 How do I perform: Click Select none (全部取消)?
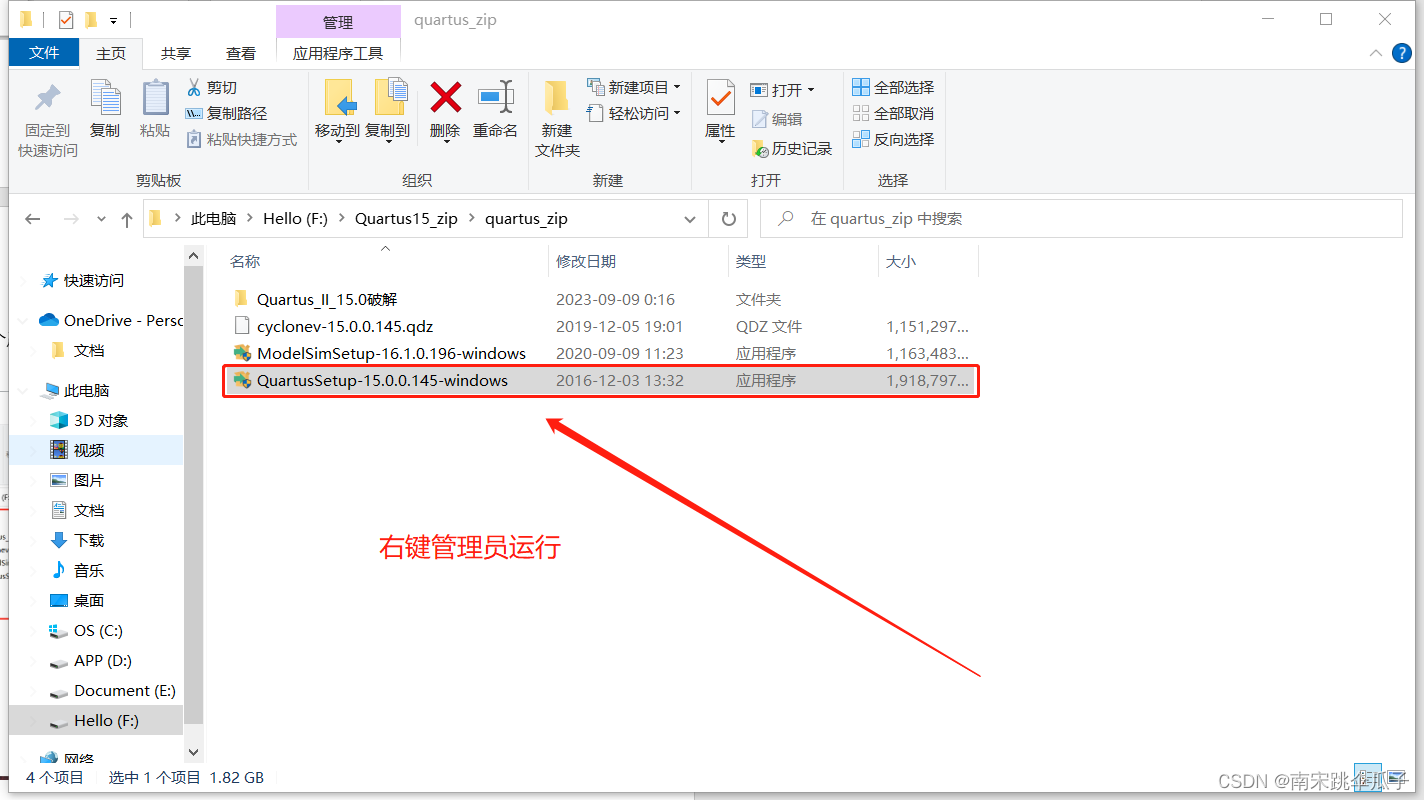pyautogui.click(x=893, y=113)
